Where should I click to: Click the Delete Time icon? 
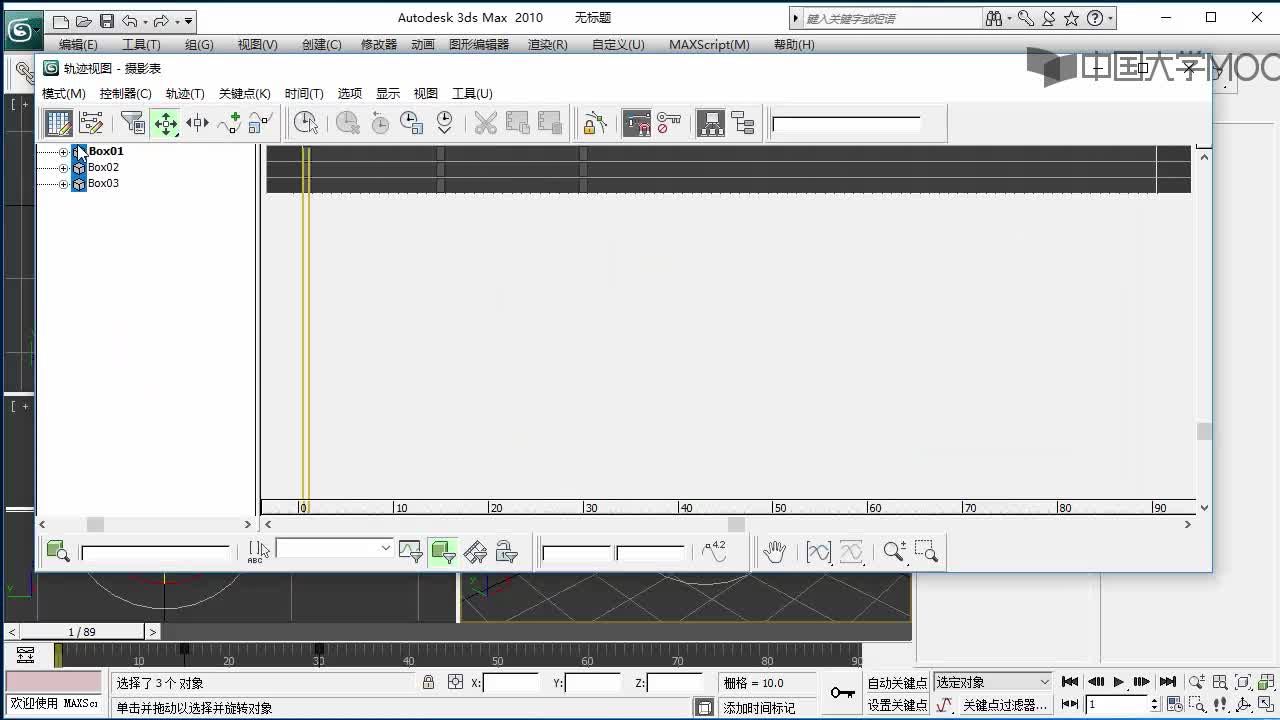[x=347, y=123]
